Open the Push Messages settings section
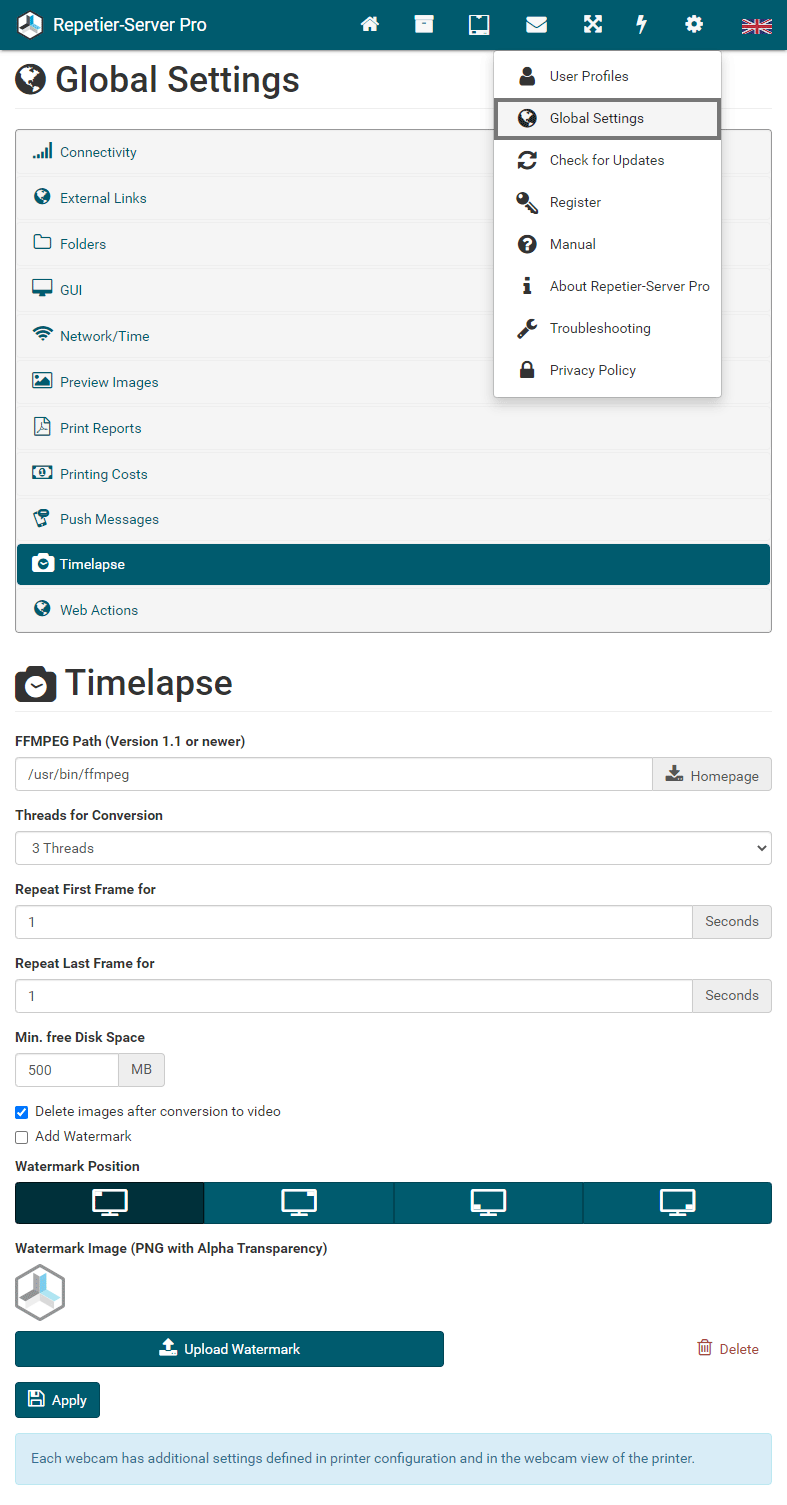Viewport: 787px width, 1505px height. point(109,519)
